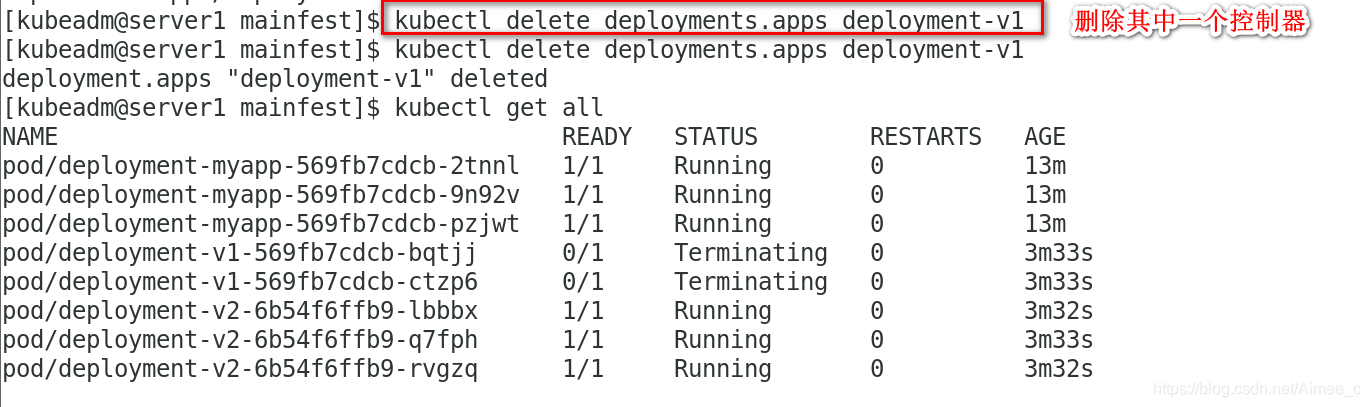
Task: Click restarts value 0 of the 2tnnl pod
Action: pyautogui.click(x=877, y=166)
